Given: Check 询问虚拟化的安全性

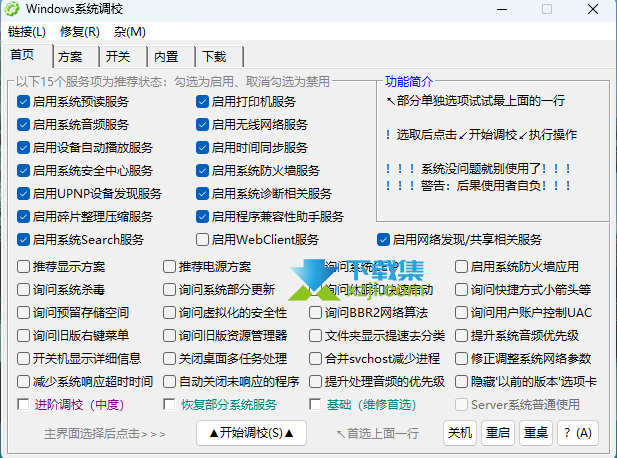Looking at the screenshot, I should click(x=169, y=313).
